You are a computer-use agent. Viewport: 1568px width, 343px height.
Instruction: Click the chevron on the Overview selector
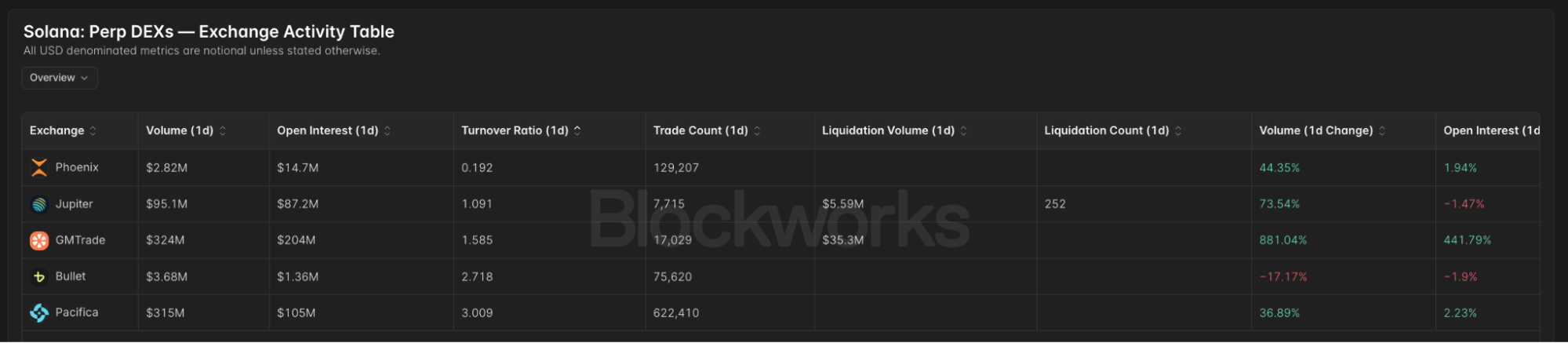pos(84,78)
